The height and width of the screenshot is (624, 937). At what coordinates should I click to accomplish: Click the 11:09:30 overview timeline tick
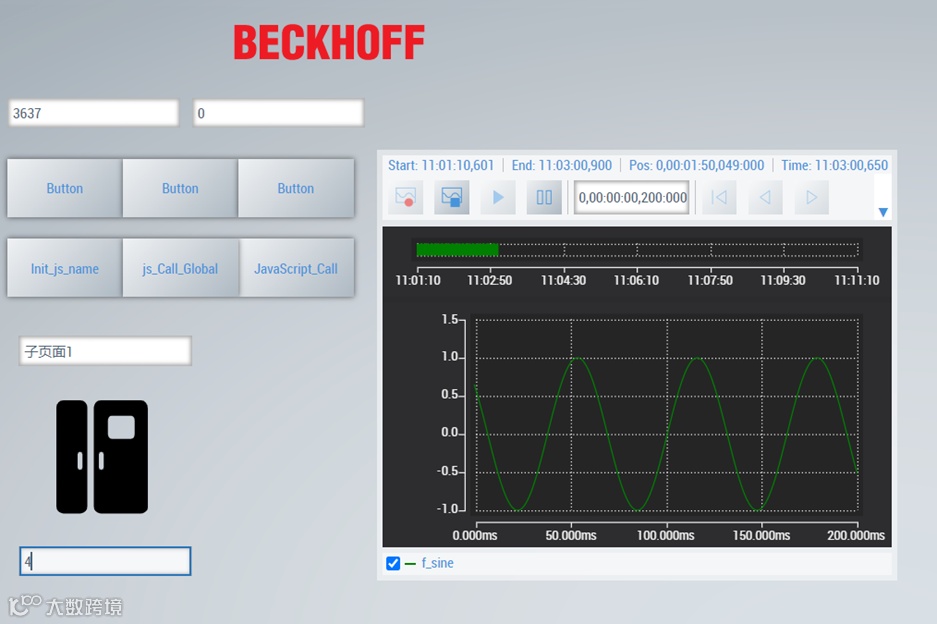[x=783, y=280]
